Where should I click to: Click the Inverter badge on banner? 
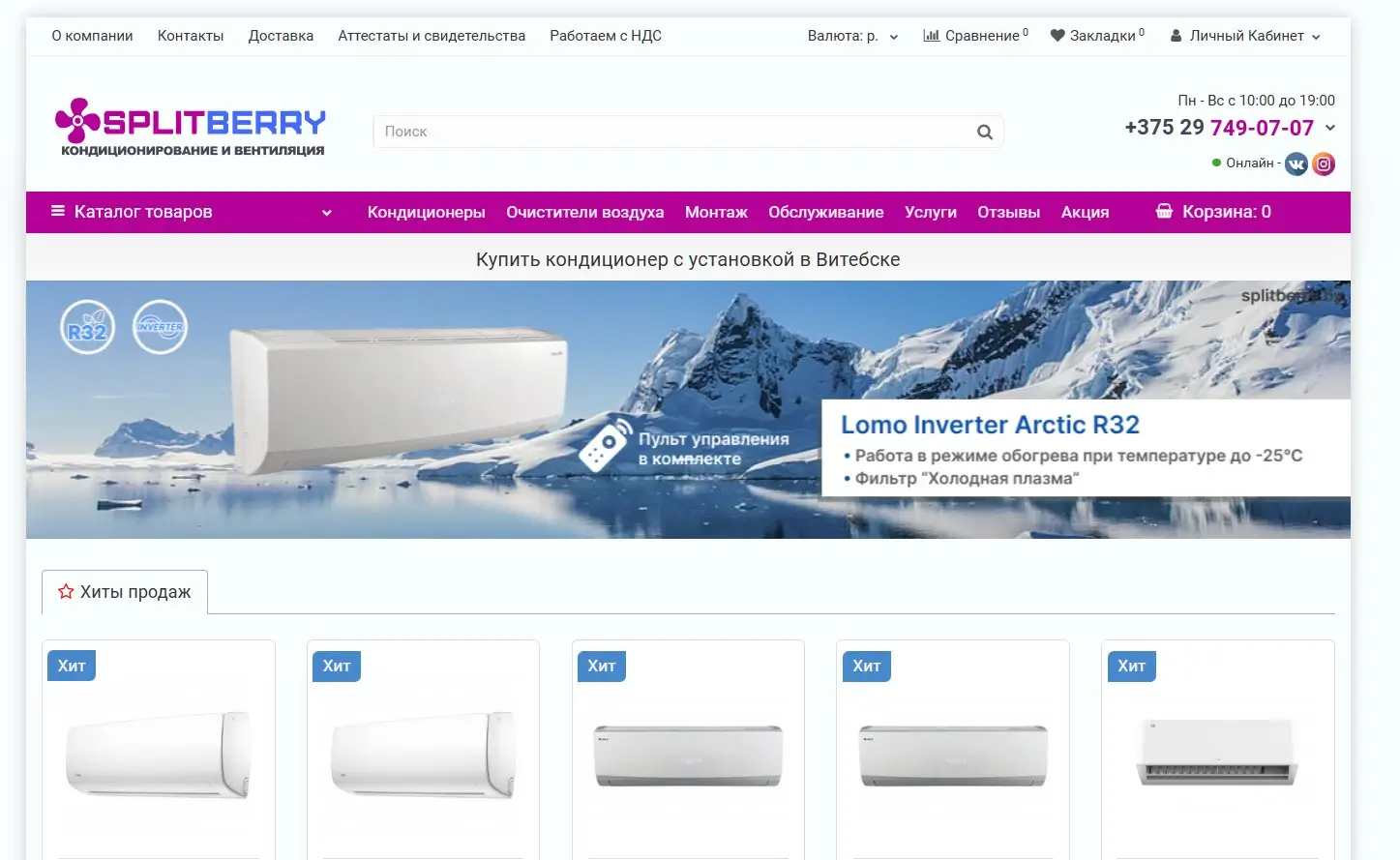coord(160,327)
